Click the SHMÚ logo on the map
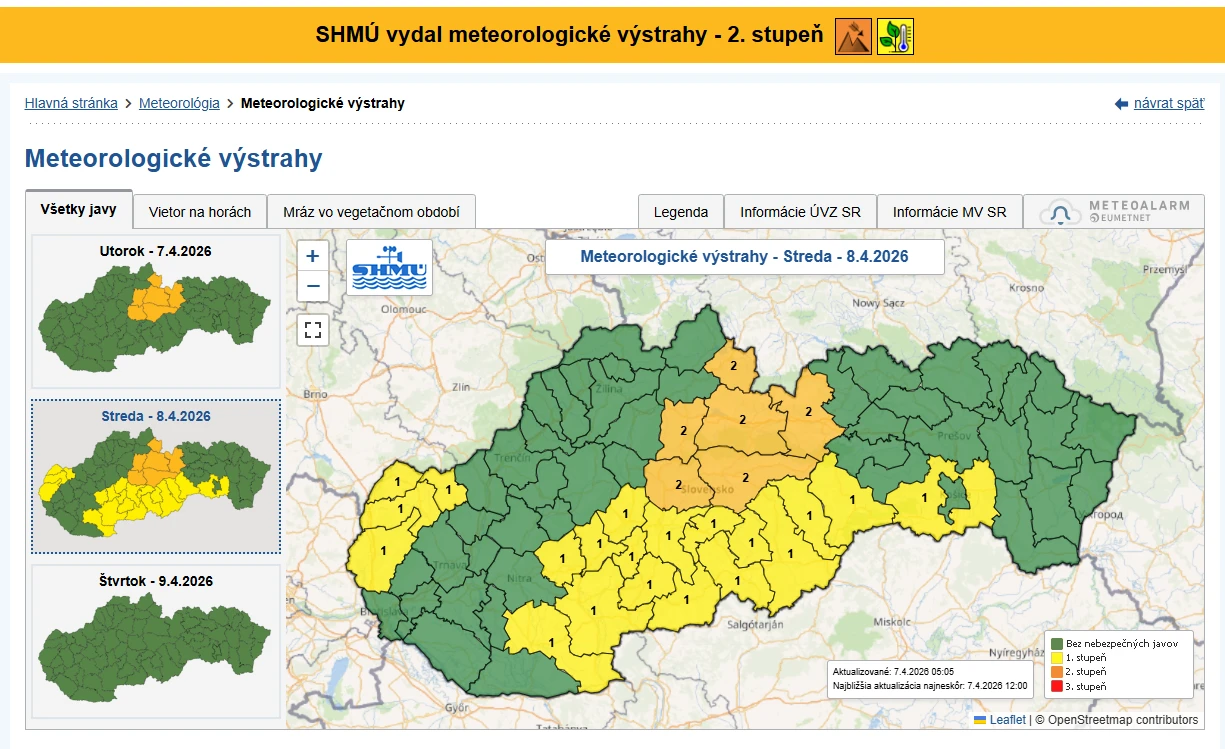The image size is (1225, 749). pos(389,267)
